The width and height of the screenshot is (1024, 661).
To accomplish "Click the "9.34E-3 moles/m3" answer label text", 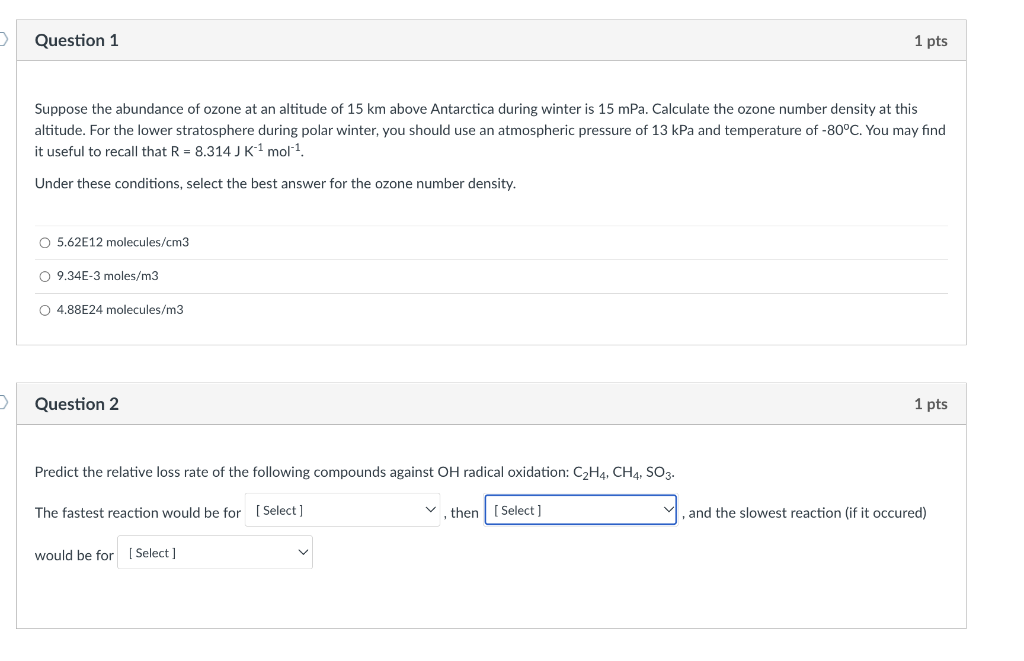I will pyautogui.click(x=108, y=276).
